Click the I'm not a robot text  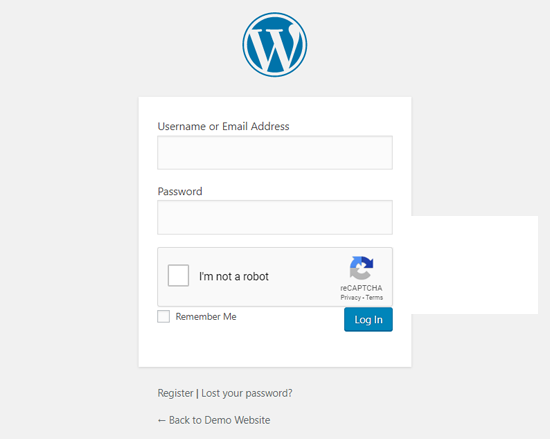234,276
